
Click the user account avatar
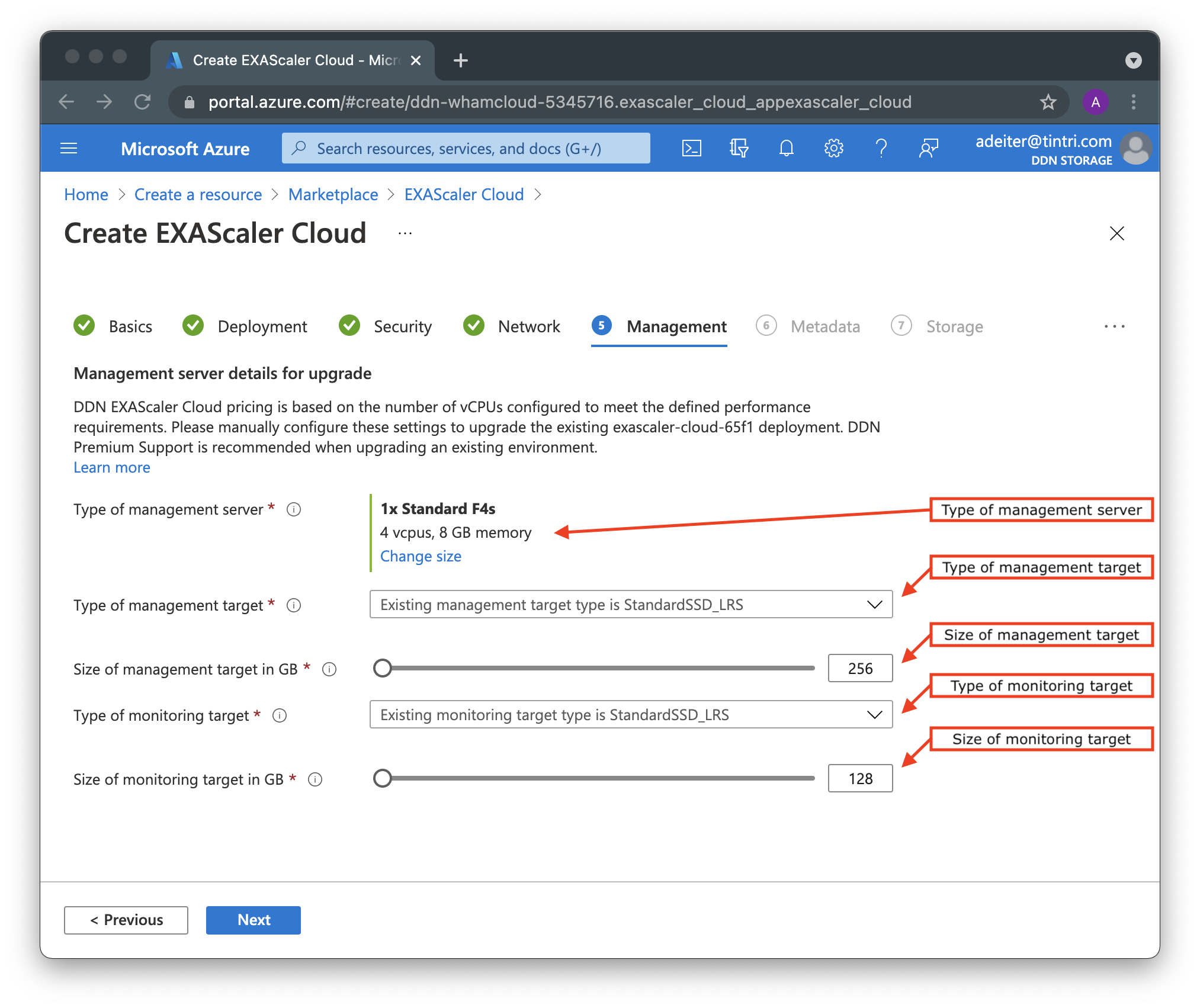1135,148
